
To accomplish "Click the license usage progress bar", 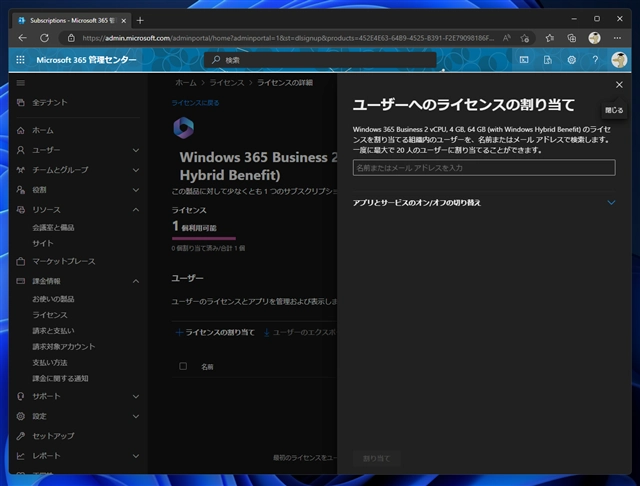I will [x=204, y=238].
